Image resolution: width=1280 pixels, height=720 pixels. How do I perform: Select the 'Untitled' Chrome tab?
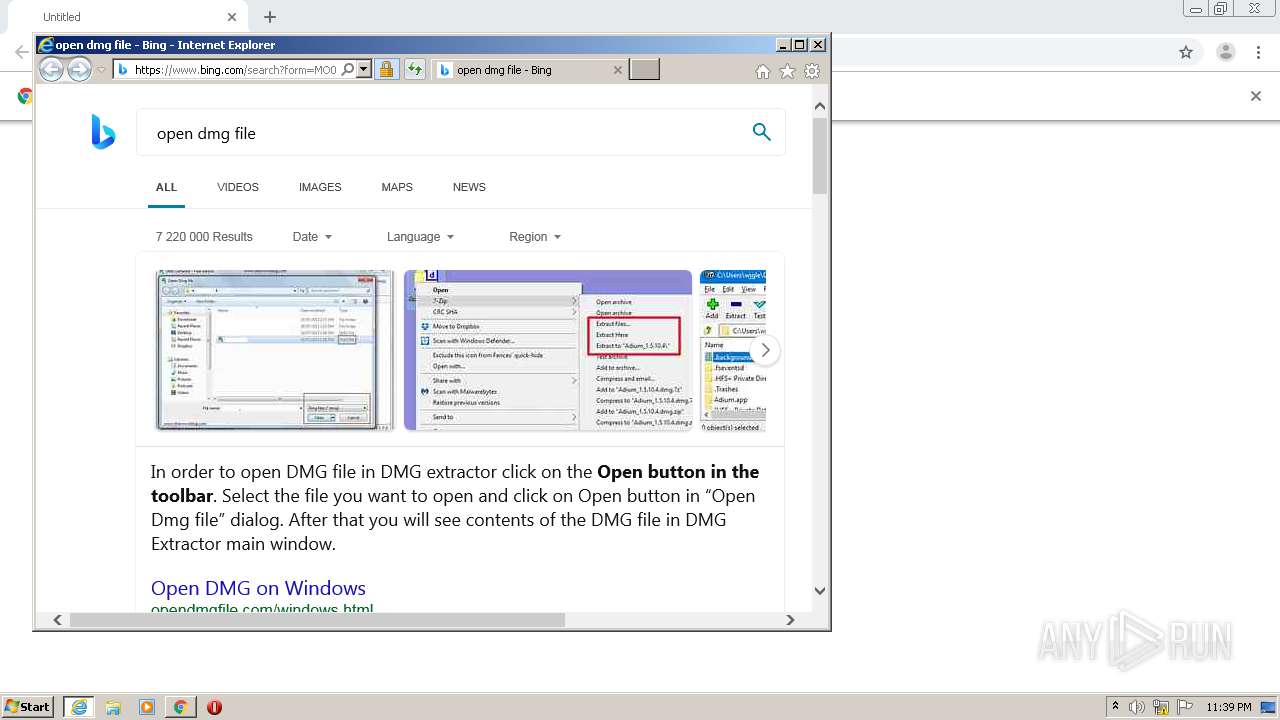pyautogui.click(x=128, y=17)
